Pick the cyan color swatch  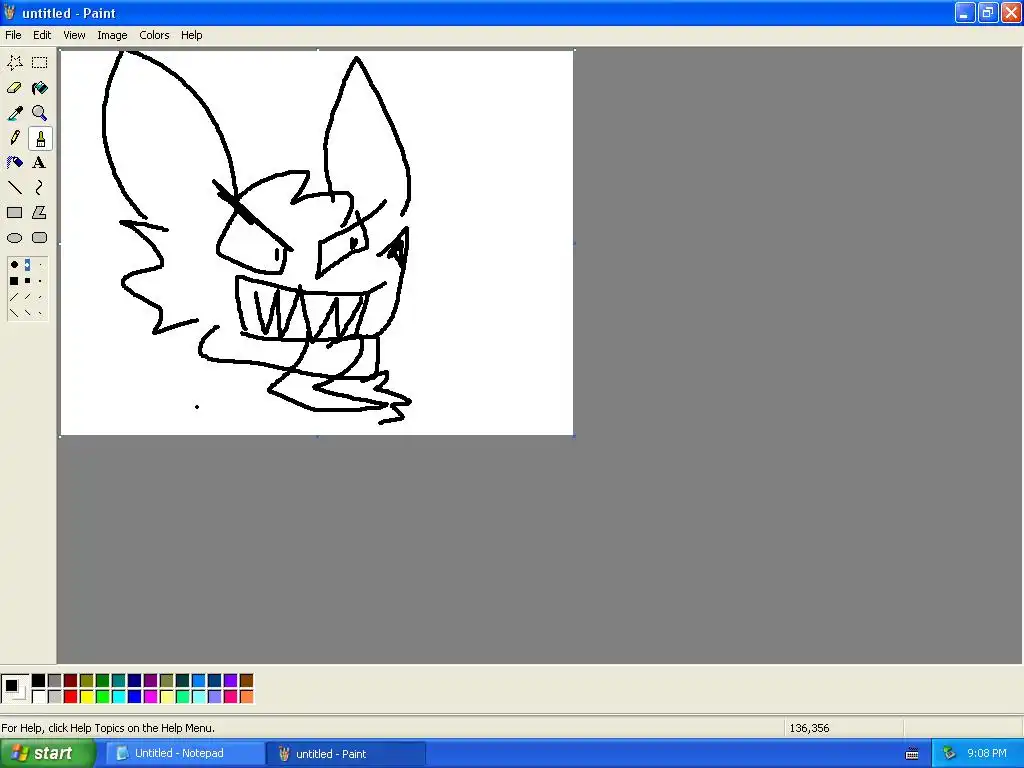click(118, 697)
